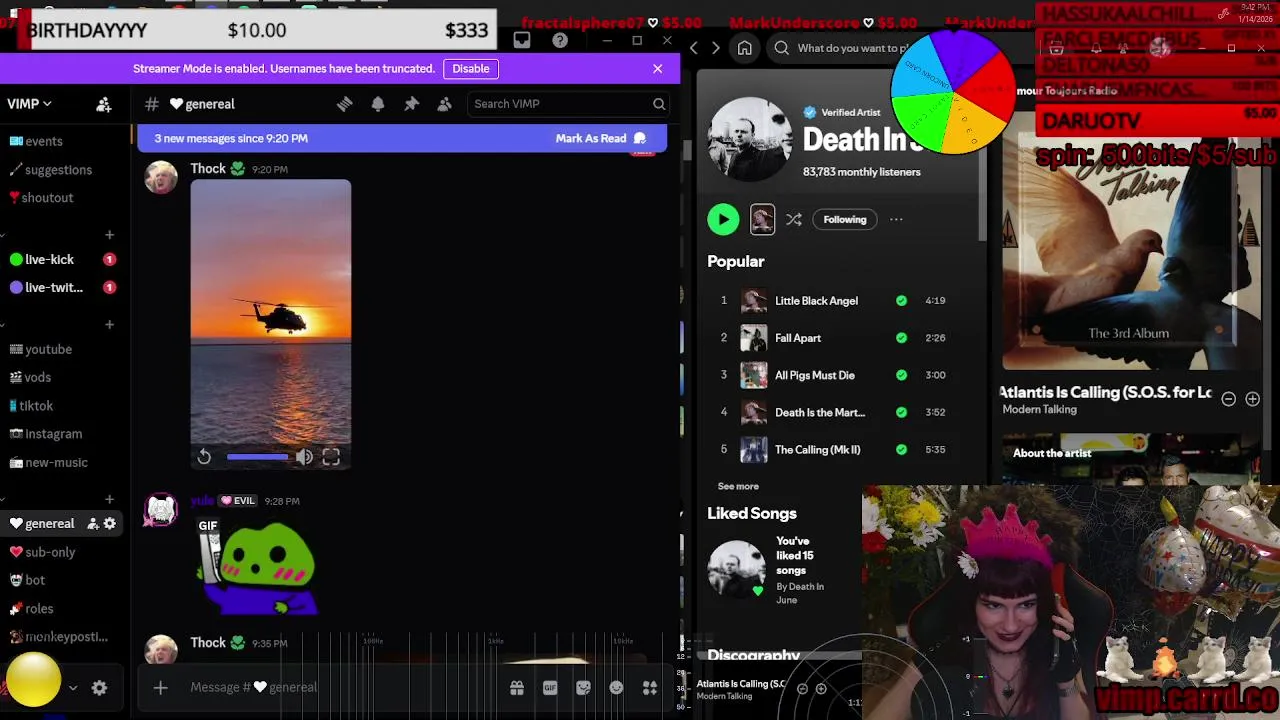This screenshot has width=1280, height=720.
Task: Toggle liked checkmark for Little Black Angel
Action: [x=901, y=300]
